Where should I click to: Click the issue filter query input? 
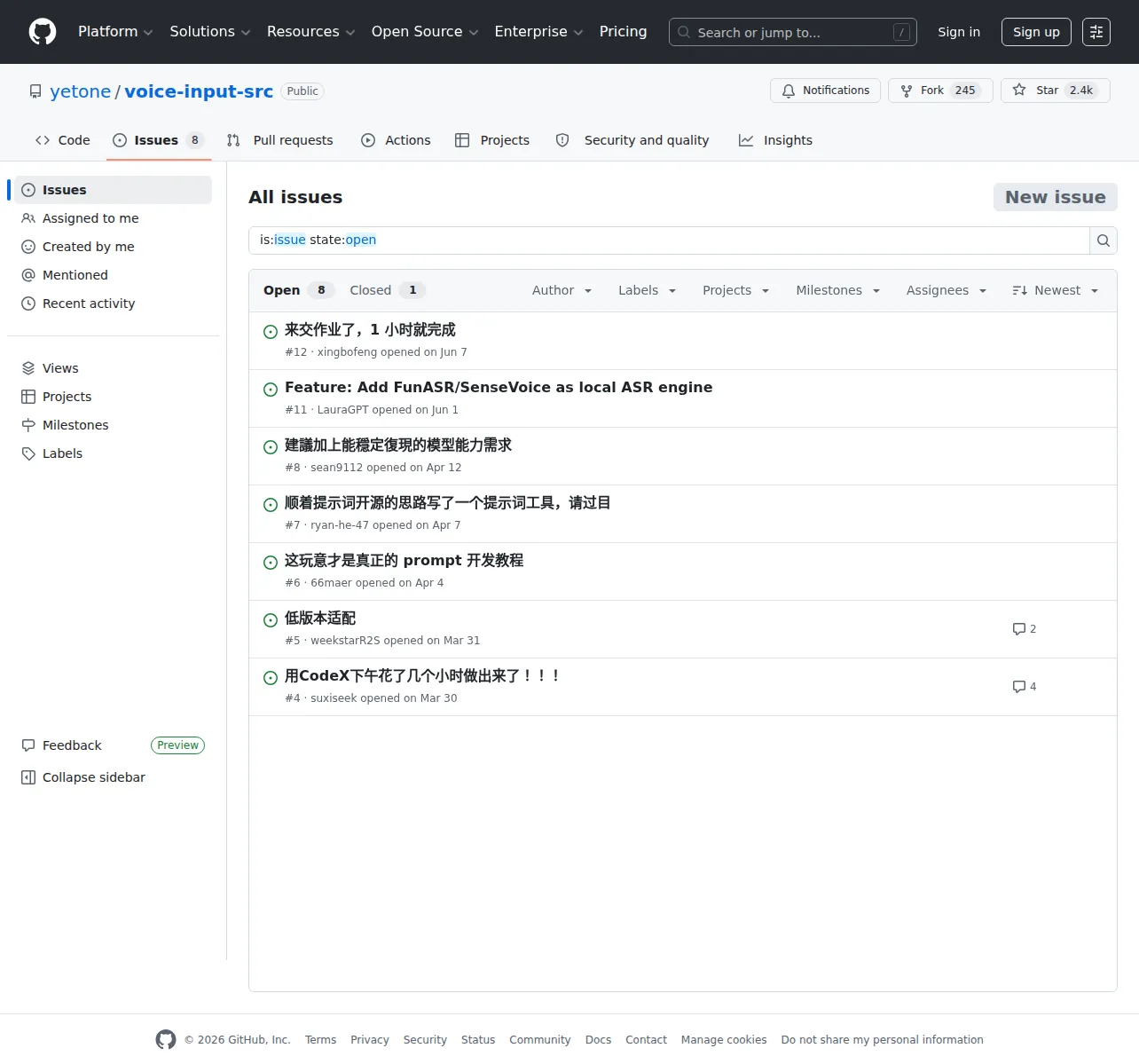coord(669,240)
